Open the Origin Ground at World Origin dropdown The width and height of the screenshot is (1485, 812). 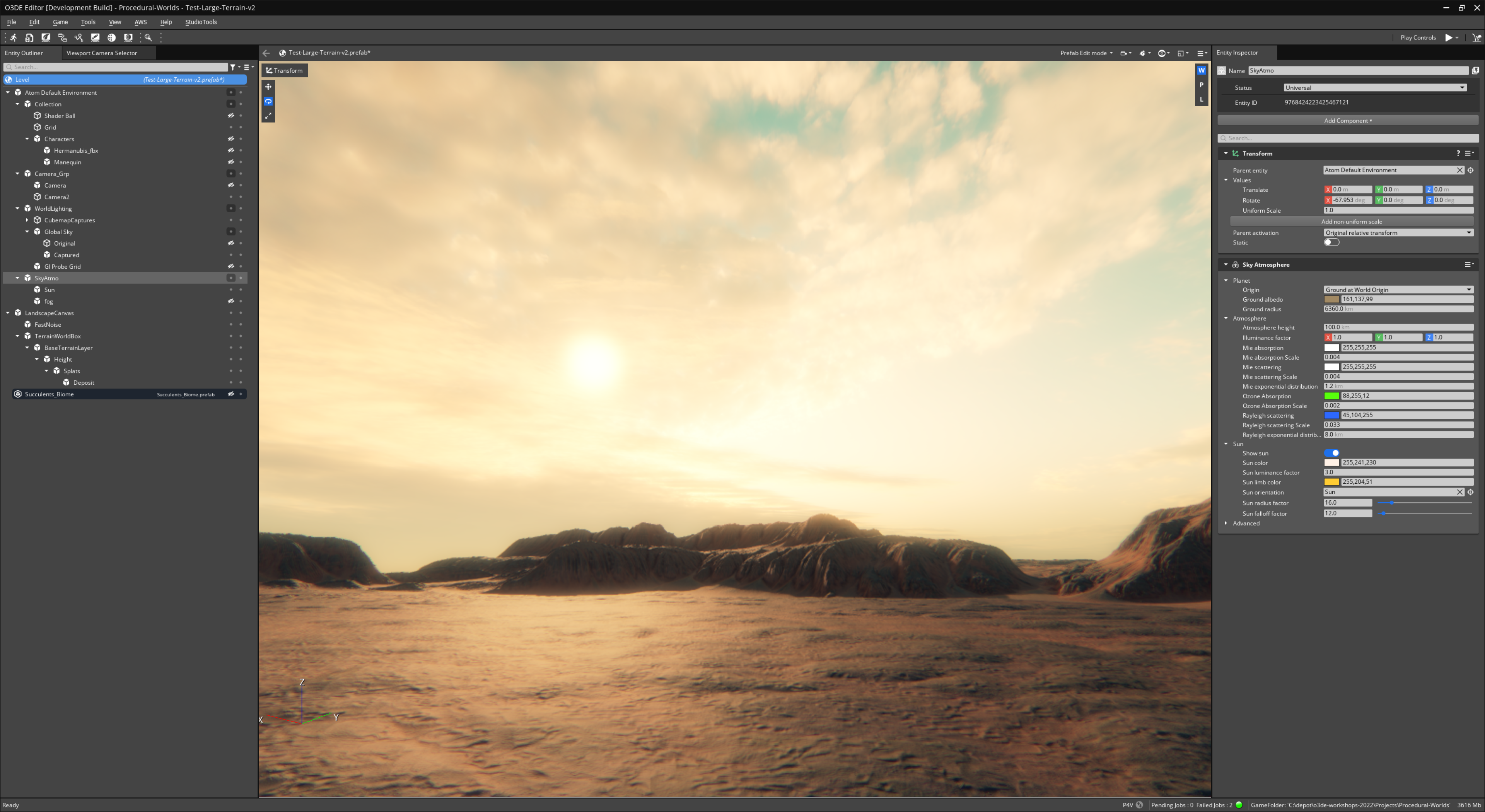(x=1398, y=290)
